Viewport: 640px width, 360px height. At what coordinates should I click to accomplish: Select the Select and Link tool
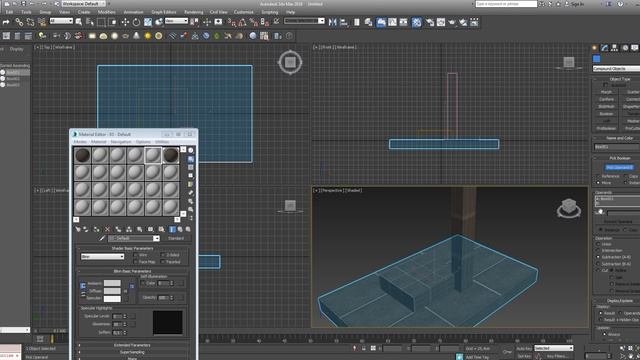(x=19, y=22)
